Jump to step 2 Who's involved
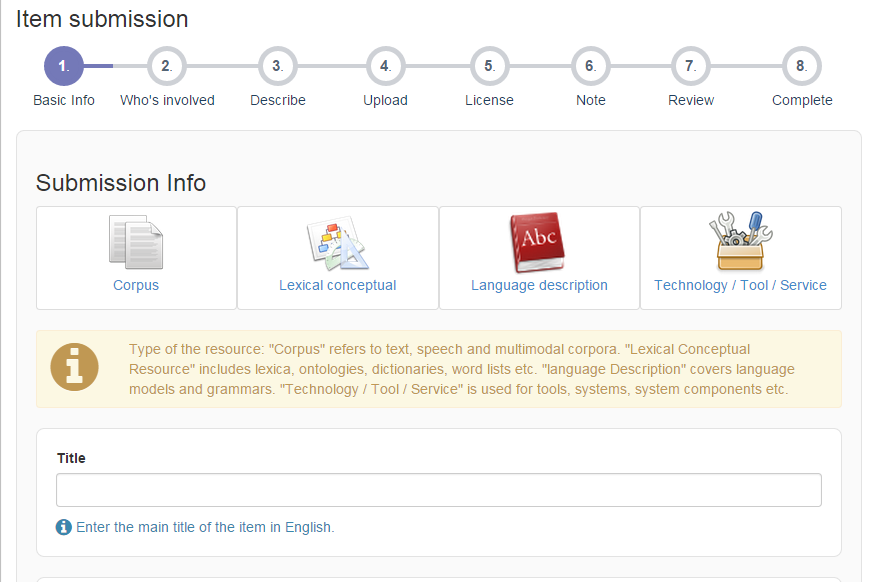The width and height of the screenshot is (869, 582). [167, 66]
